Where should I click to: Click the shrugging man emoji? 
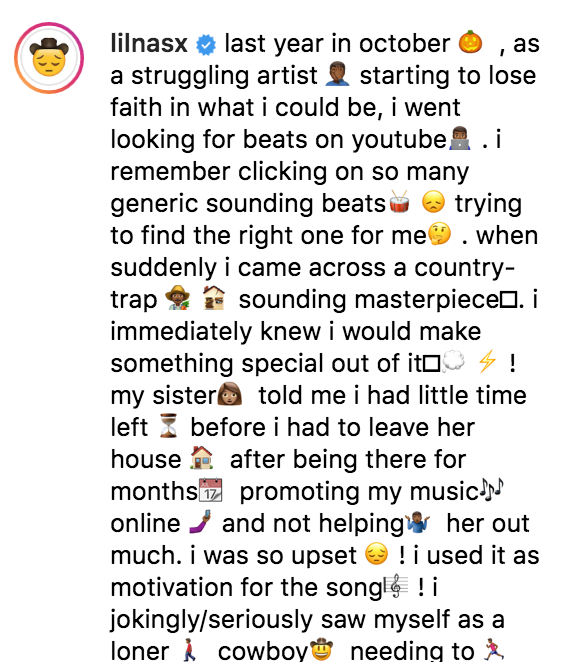pyautogui.click(x=418, y=522)
